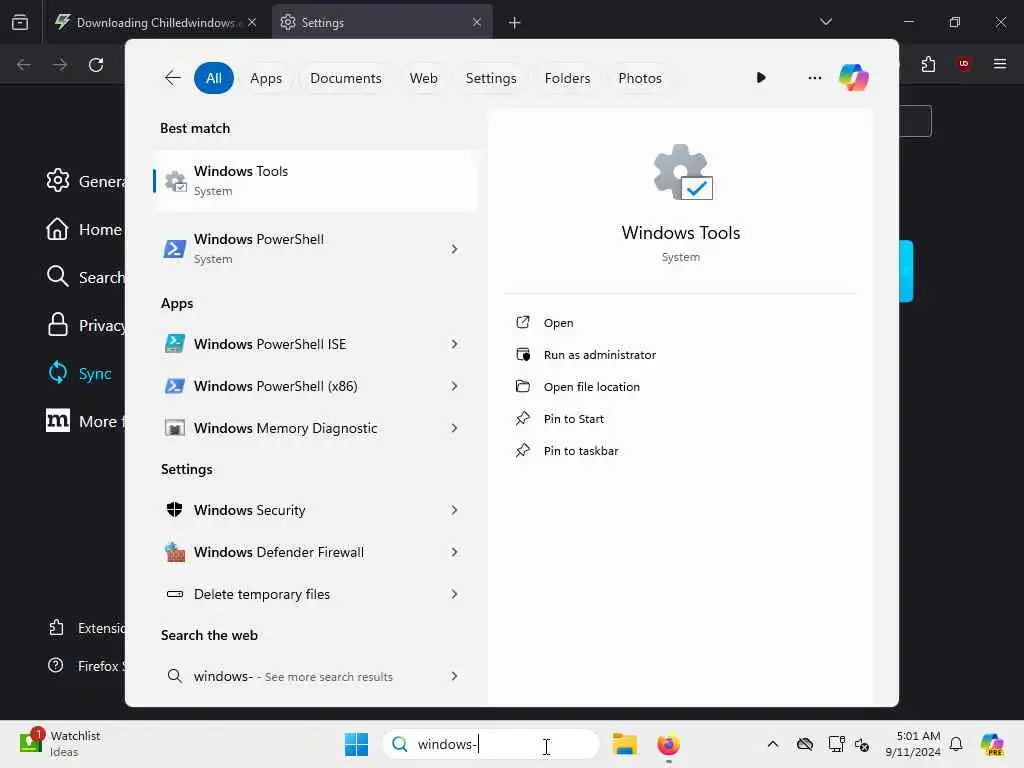Click the large Windows Tools preview icon
Screen dimensions: 1024x768
click(682, 172)
